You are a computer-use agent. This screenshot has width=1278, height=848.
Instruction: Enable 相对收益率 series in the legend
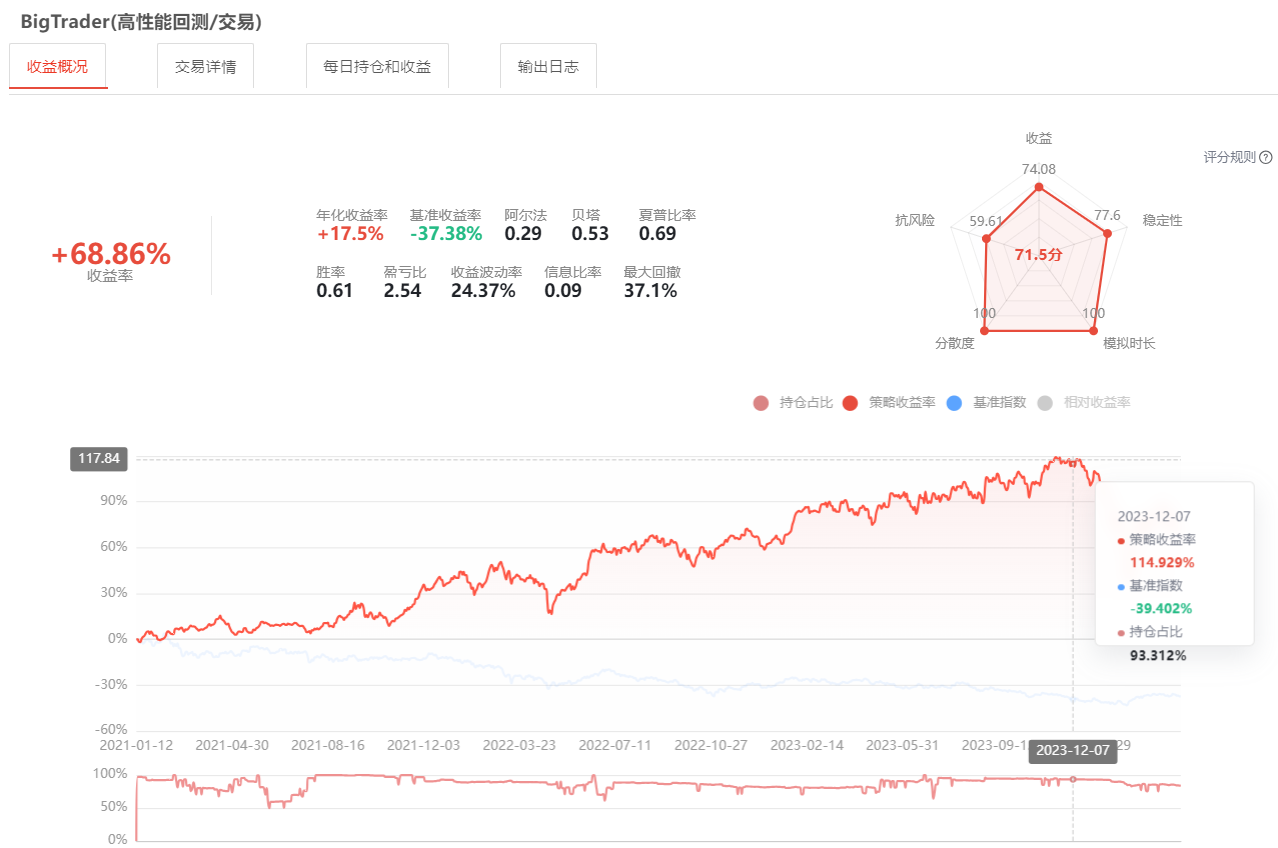1085,402
